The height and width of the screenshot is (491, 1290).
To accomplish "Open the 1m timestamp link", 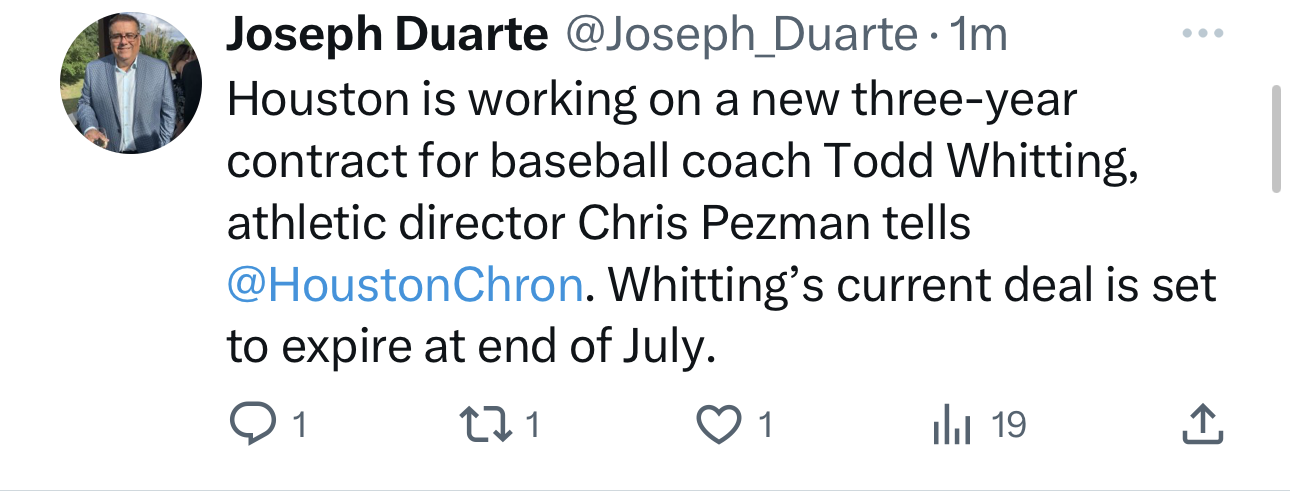I will [x=978, y=37].
